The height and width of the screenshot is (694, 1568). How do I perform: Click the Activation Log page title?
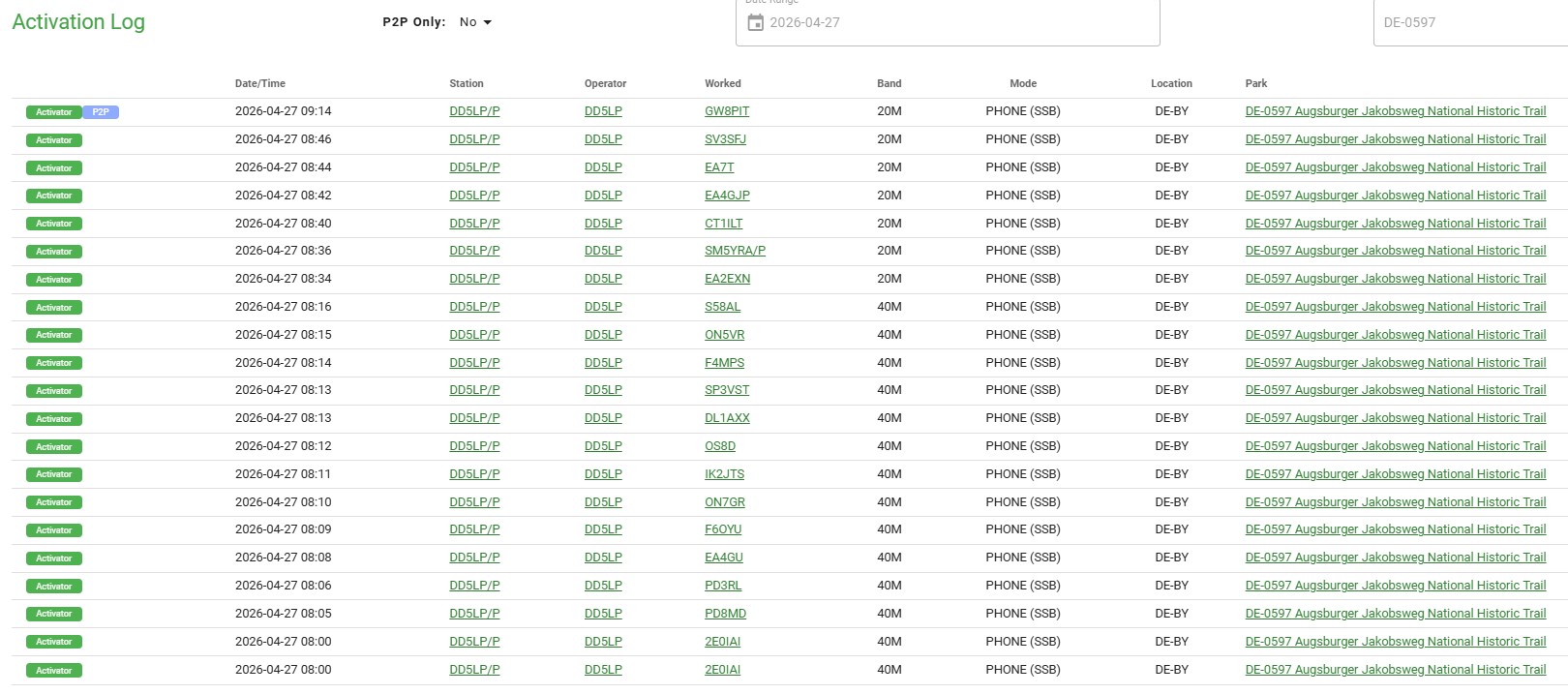click(78, 21)
